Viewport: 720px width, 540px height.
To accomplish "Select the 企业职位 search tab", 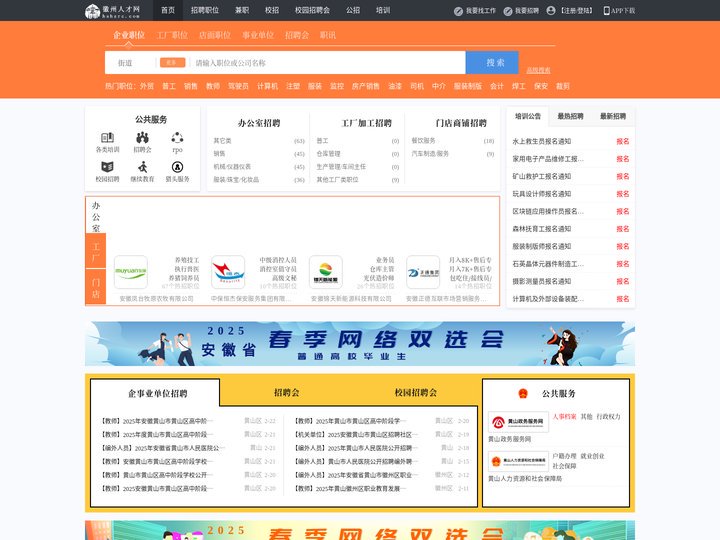I will (x=129, y=35).
